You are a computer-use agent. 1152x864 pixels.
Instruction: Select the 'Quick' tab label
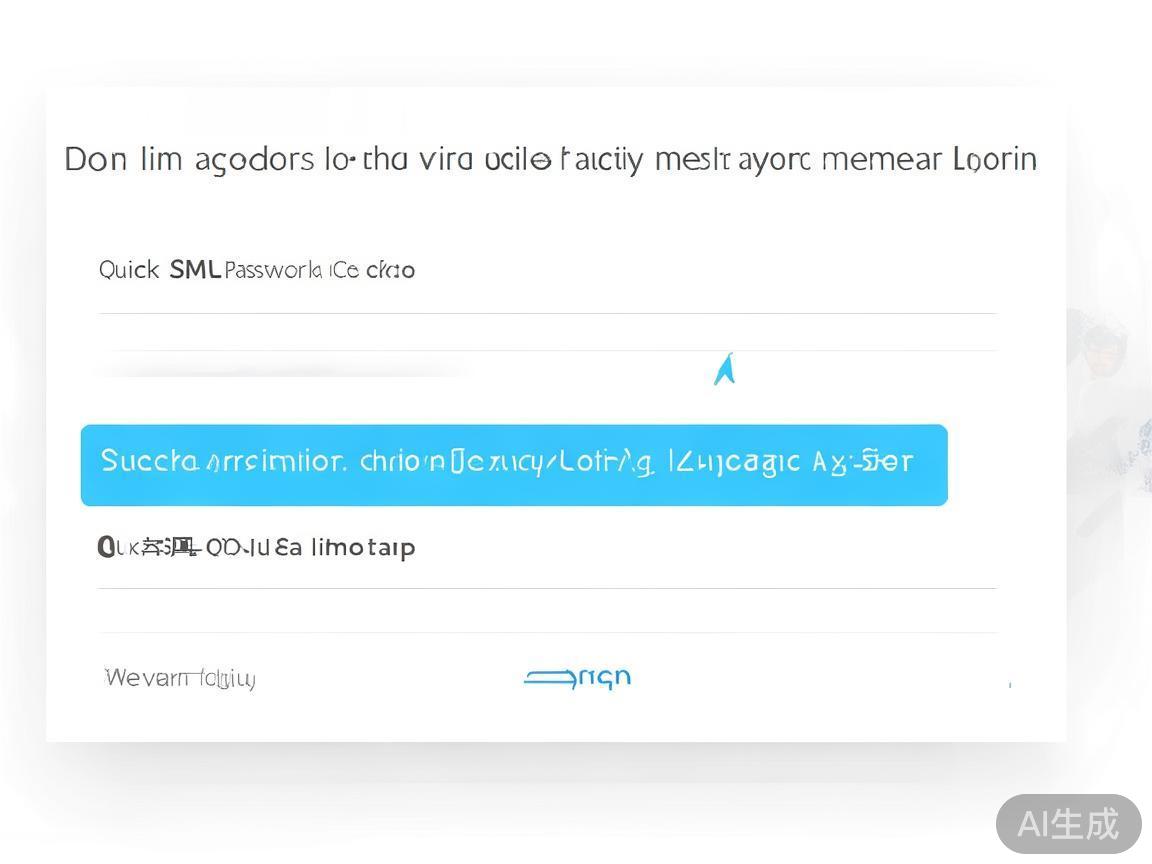129,270
